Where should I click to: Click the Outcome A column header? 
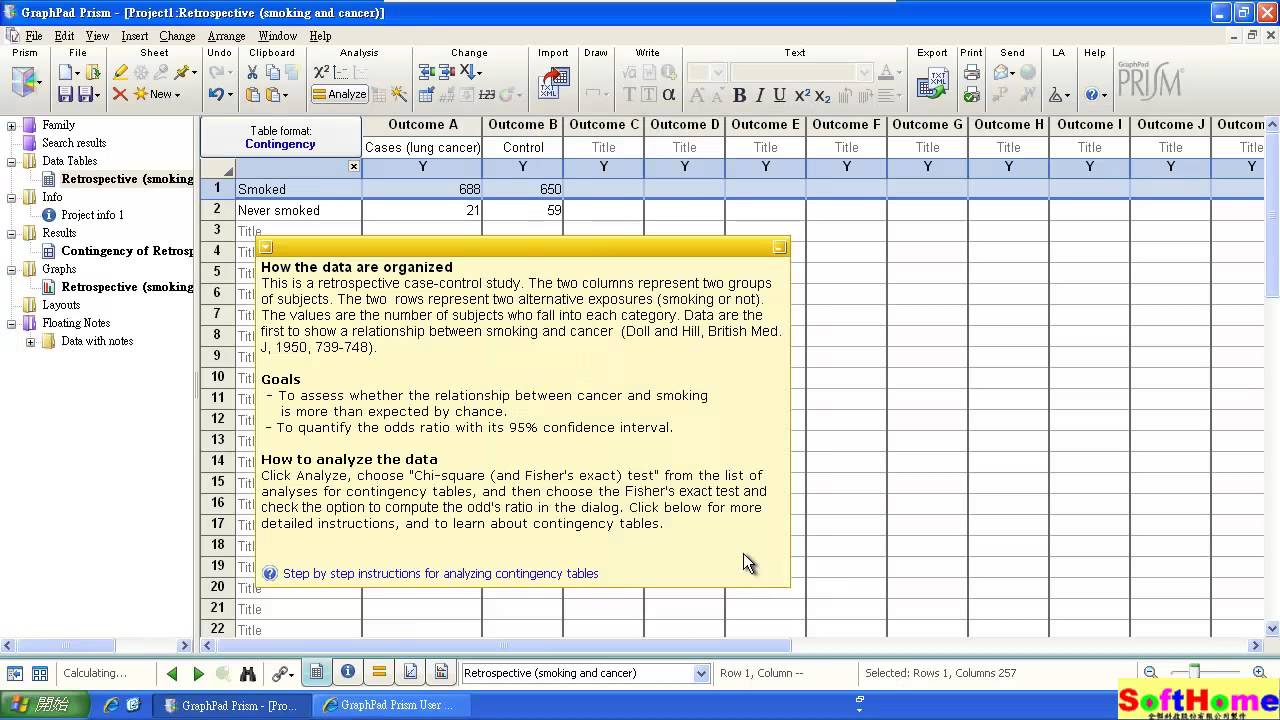pos(422,125)
